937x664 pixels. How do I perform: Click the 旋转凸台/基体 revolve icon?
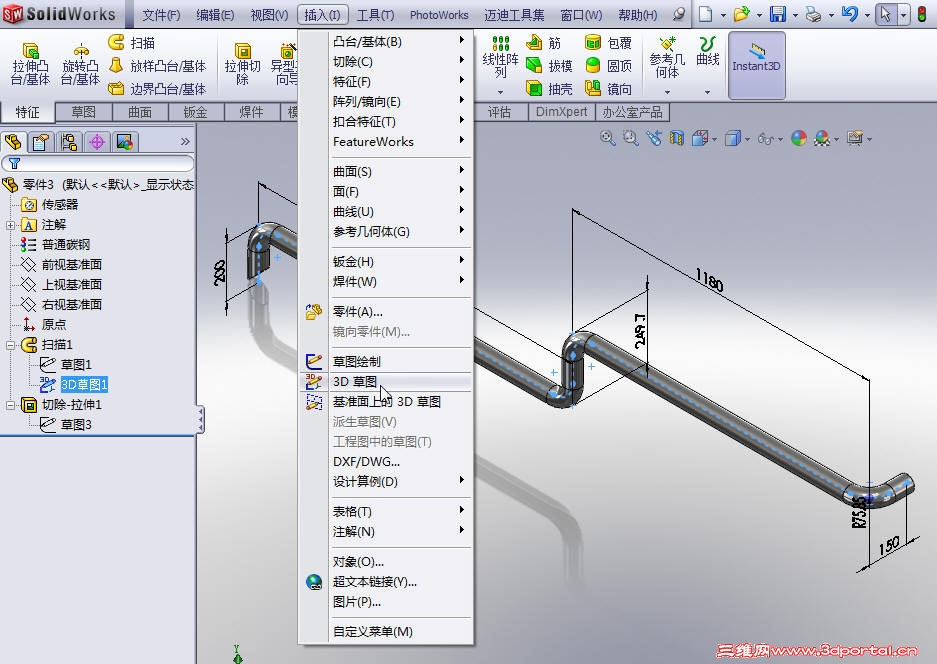click(x=81, y=51)
